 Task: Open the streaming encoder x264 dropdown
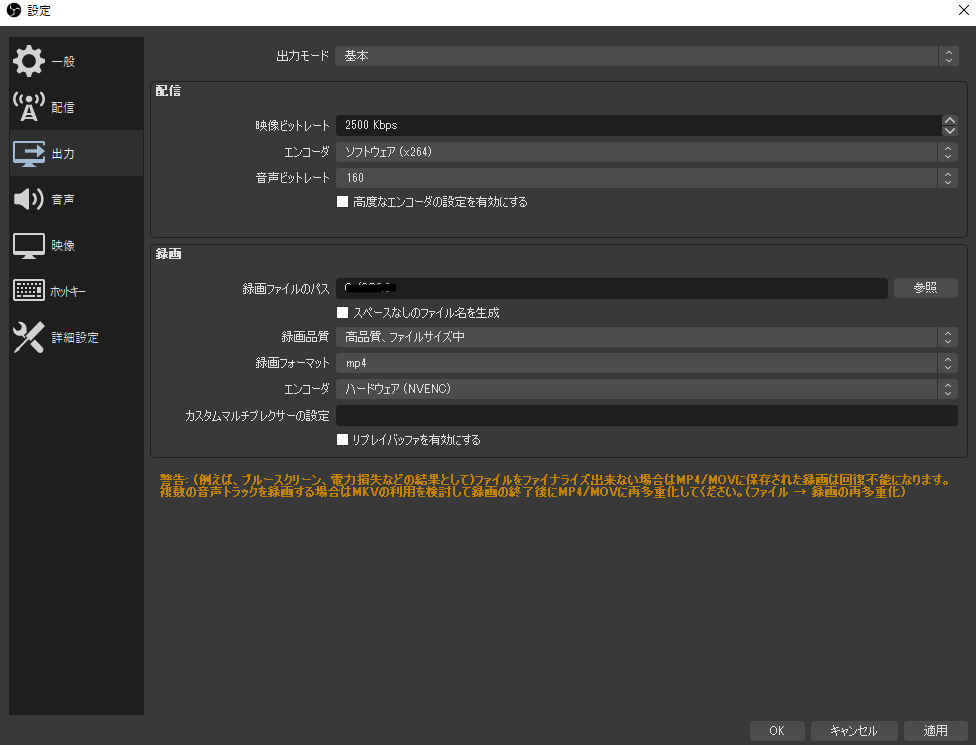pyautogui.click(x=646, y=152)
